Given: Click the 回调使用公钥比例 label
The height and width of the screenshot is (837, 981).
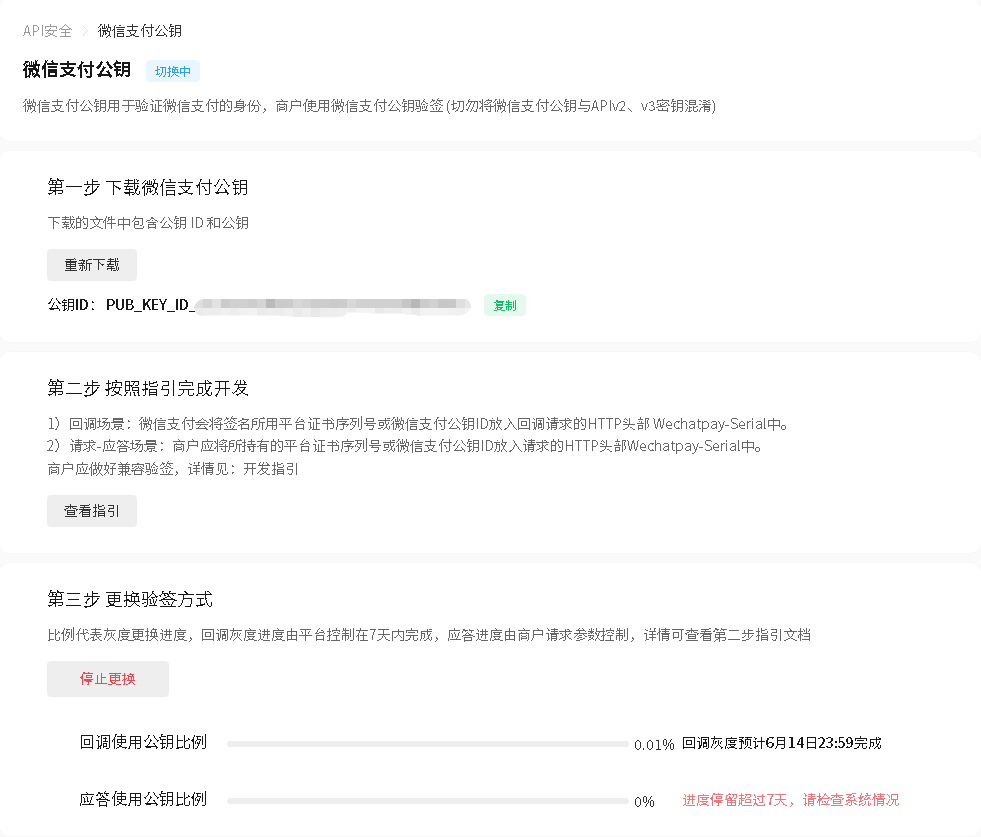Looking at the screenshot, I should 143,743.
